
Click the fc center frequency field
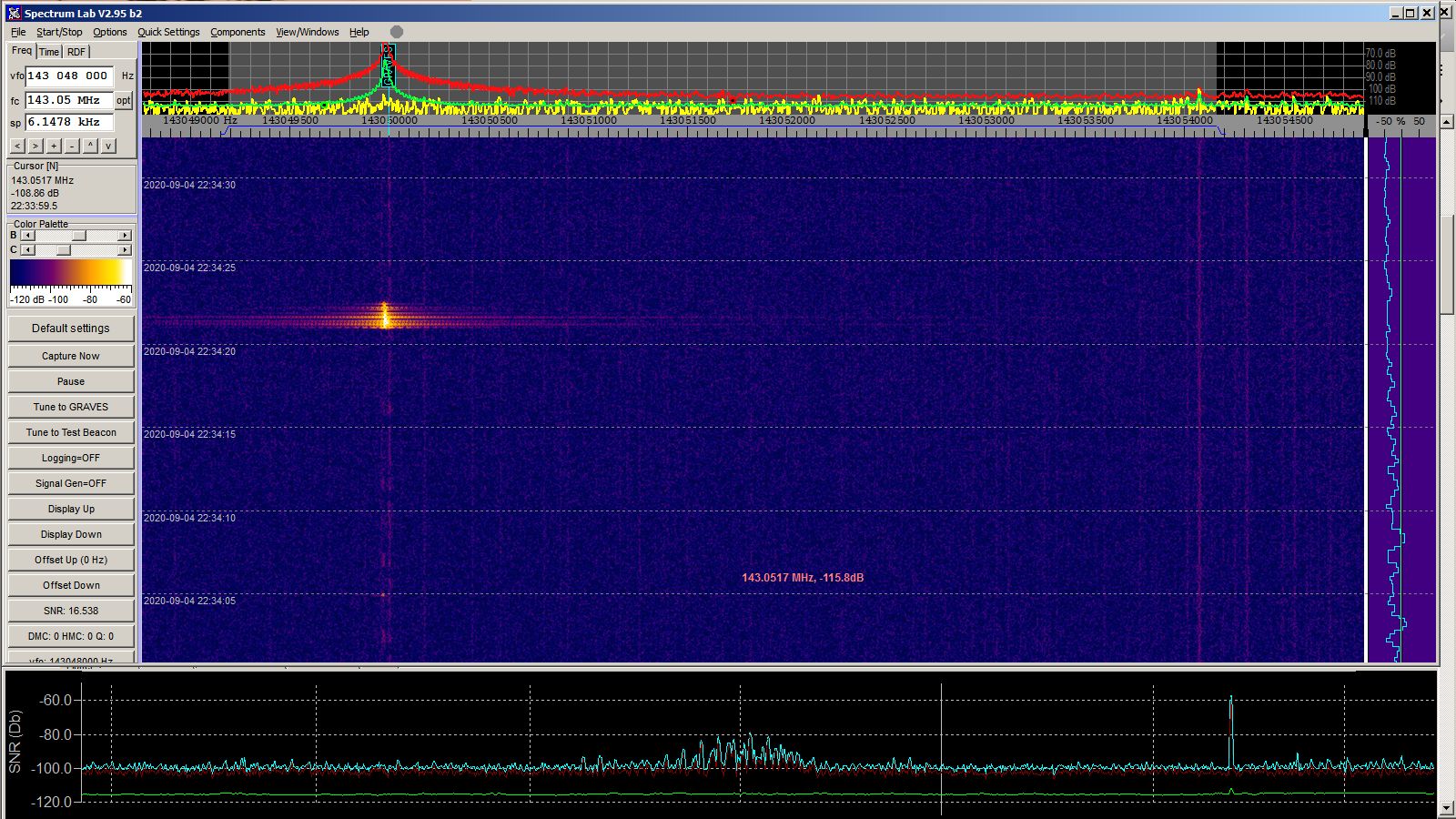point(69,100)
